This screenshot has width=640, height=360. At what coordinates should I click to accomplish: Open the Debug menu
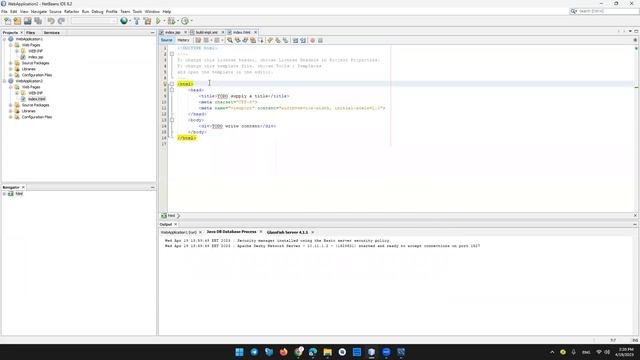[x=97, y=11]
